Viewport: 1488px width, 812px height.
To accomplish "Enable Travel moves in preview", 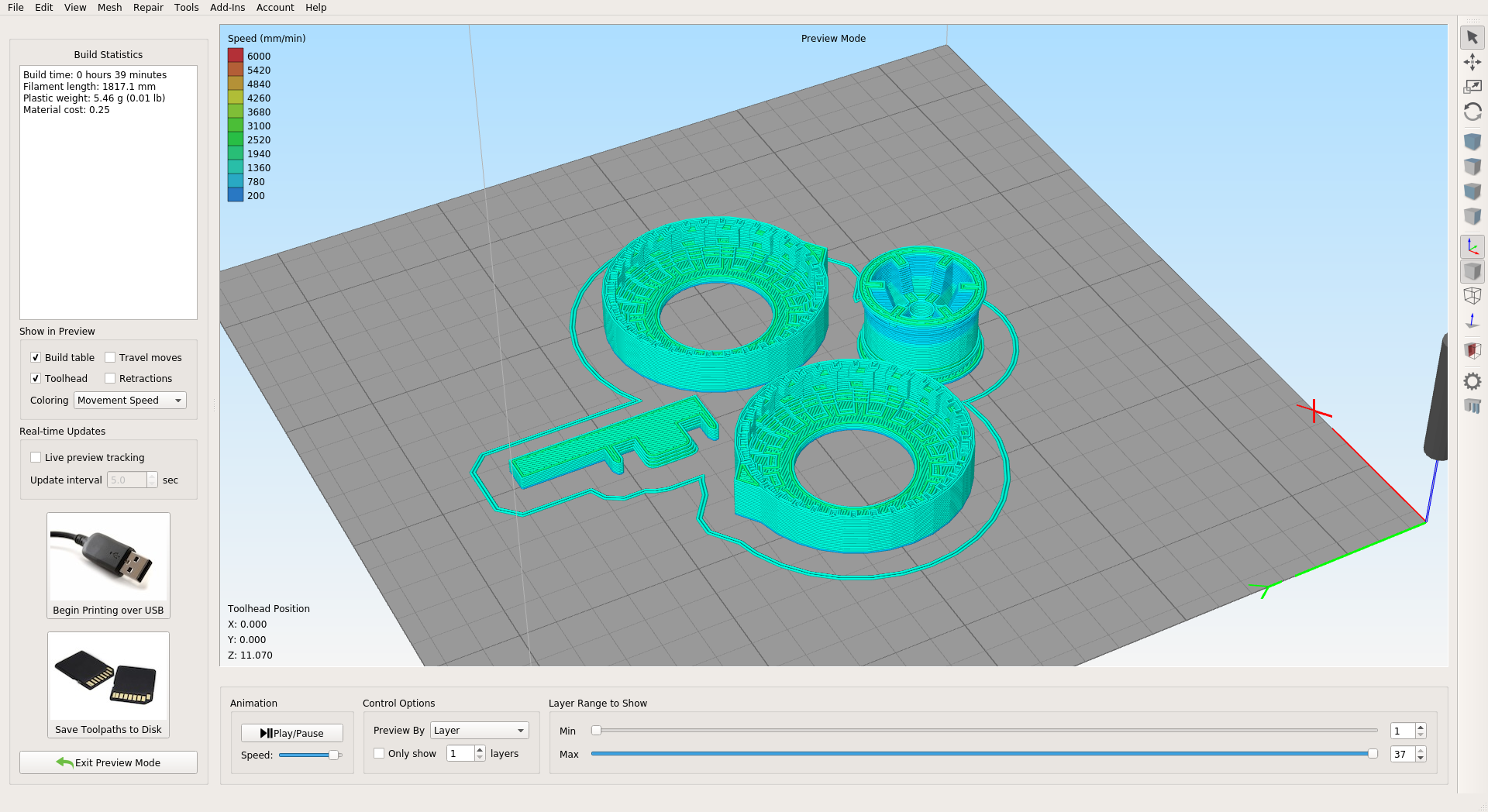I will (x=110, y=357).
